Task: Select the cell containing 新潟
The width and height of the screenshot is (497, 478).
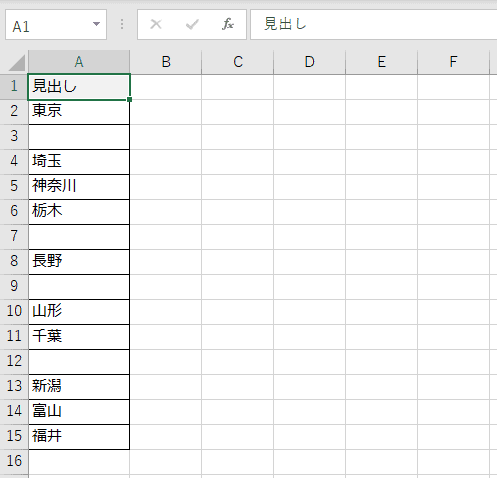Action: pos(79,387)
